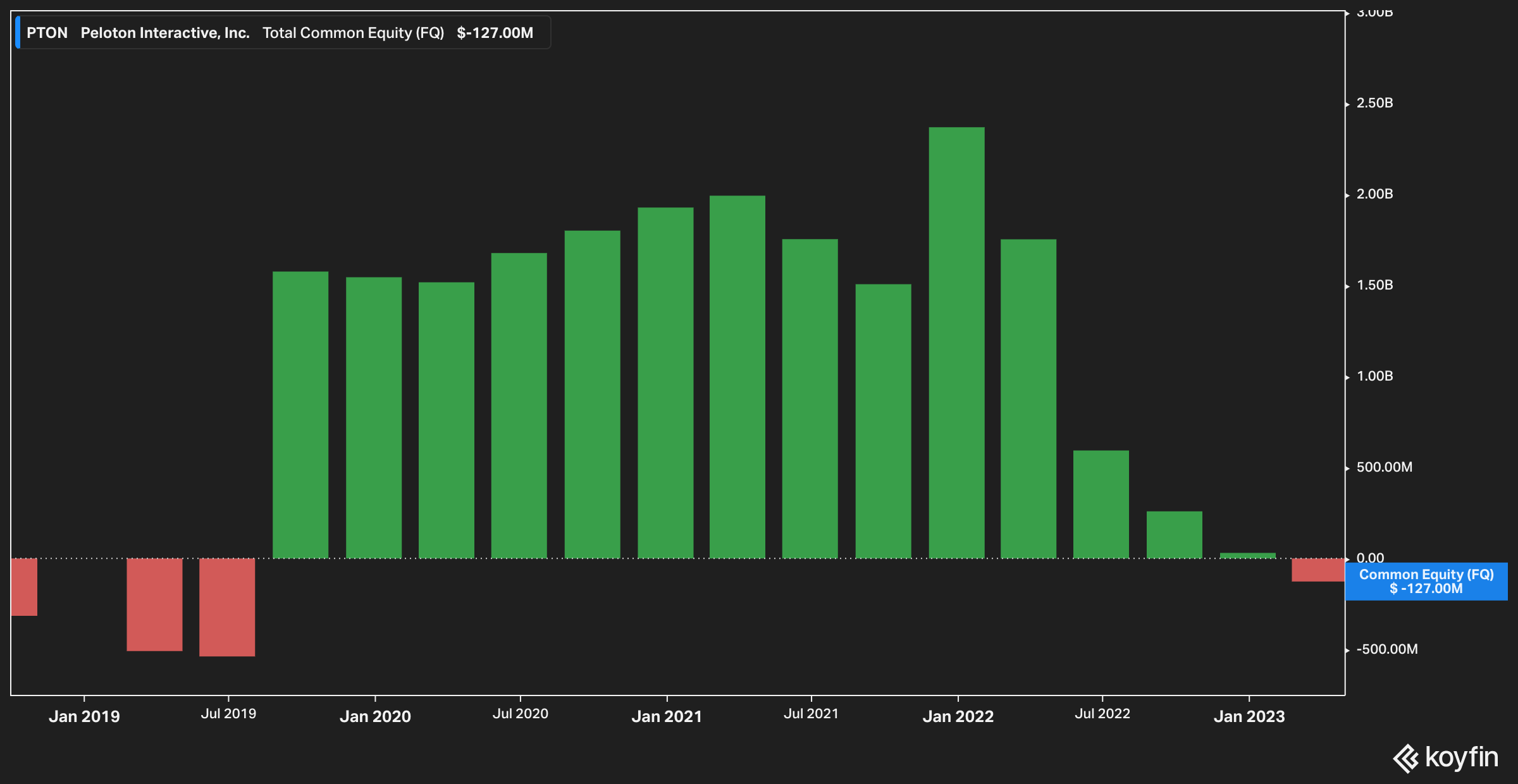The width and height of the screenshot is (1518, 784).
Task: Click the -500.00M y-axis label
Action: click(1387, 649)
